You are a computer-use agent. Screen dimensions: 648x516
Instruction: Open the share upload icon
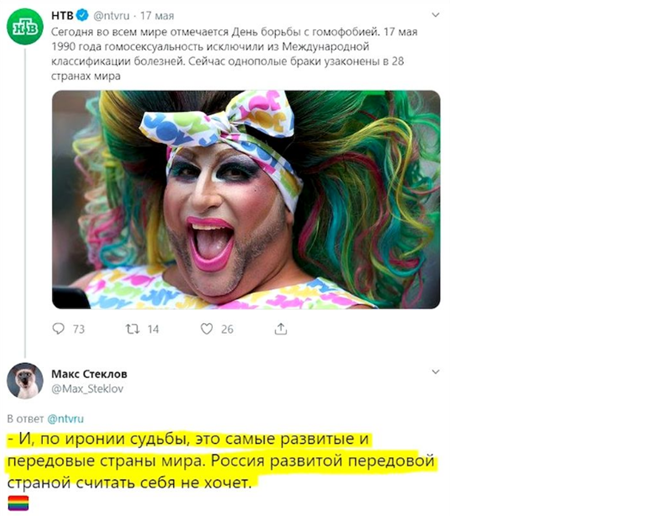[x=281, y=329]
